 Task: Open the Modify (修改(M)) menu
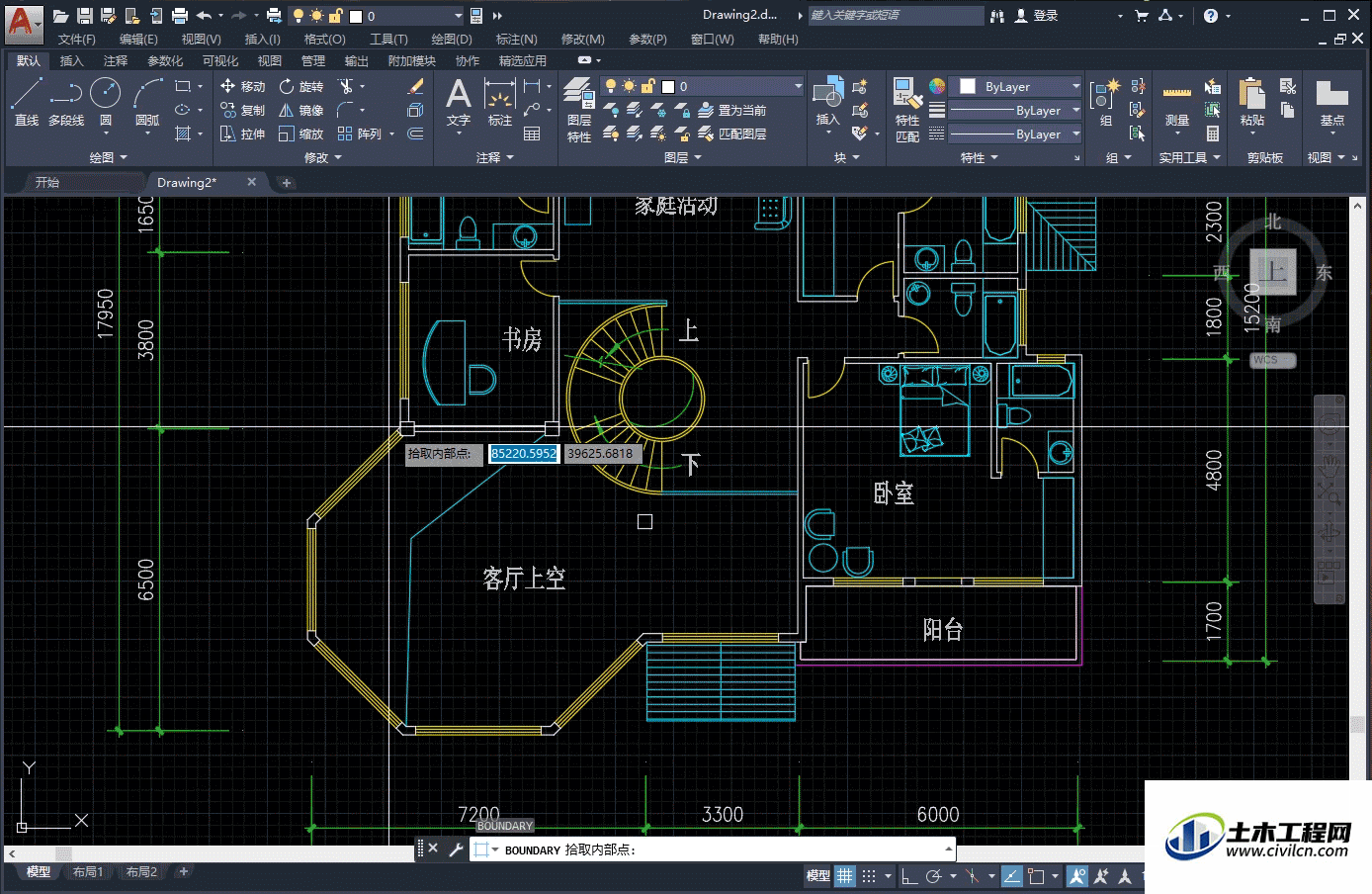coord(582,39)
